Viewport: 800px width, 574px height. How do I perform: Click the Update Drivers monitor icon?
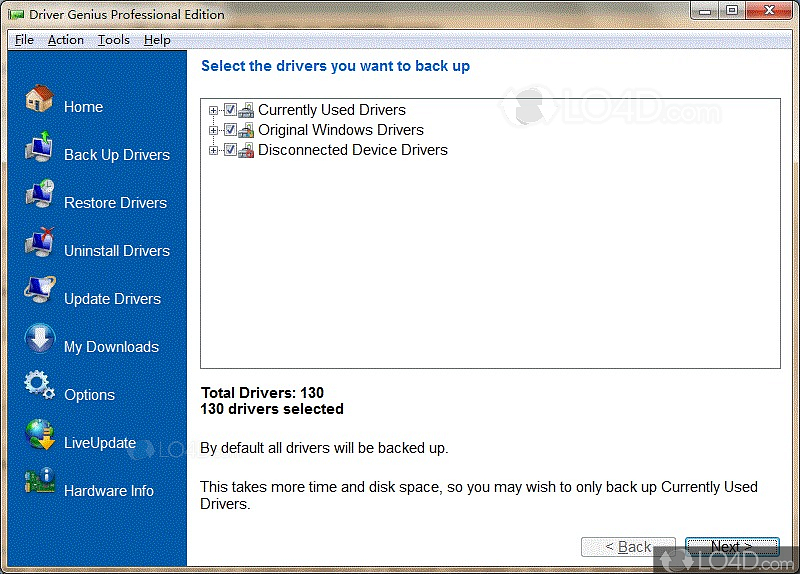[40, 289]
